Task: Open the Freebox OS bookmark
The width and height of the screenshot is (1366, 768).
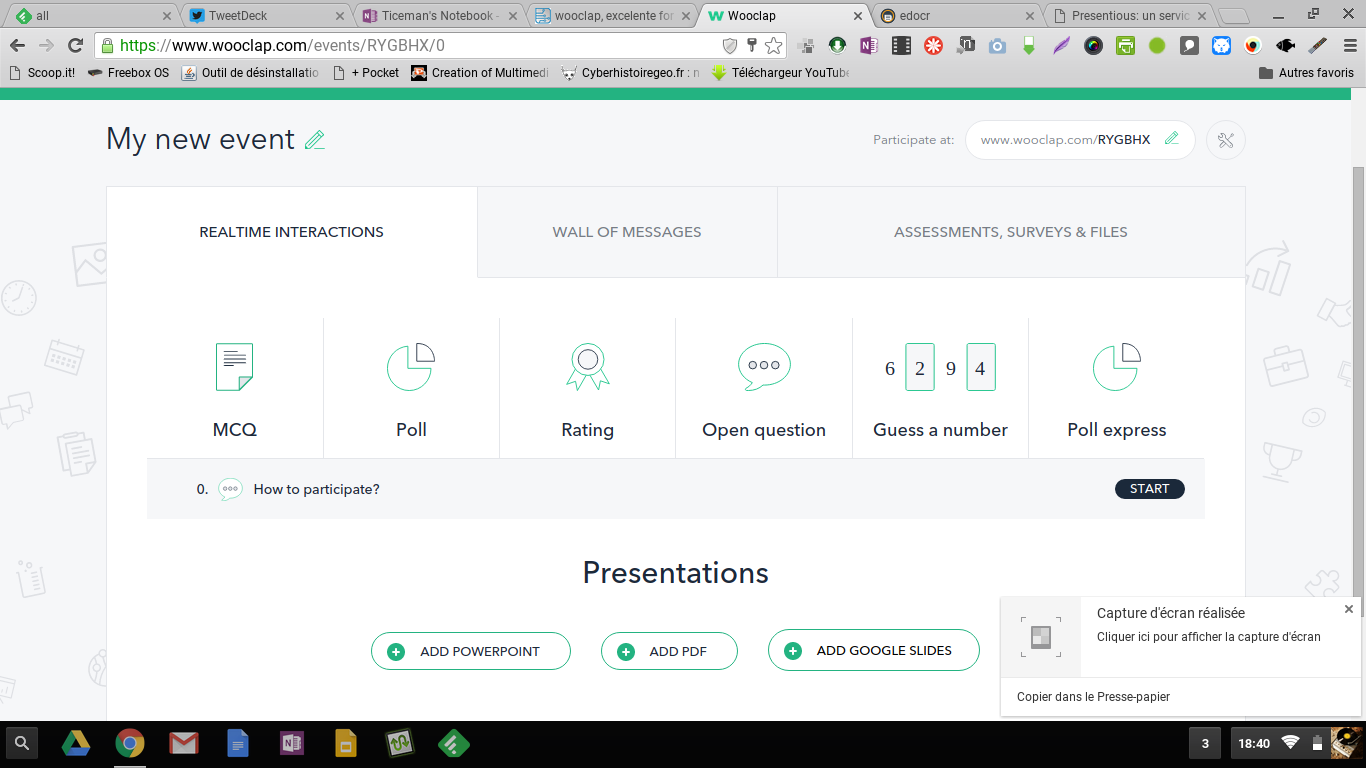Action: [x=128, y=73]
